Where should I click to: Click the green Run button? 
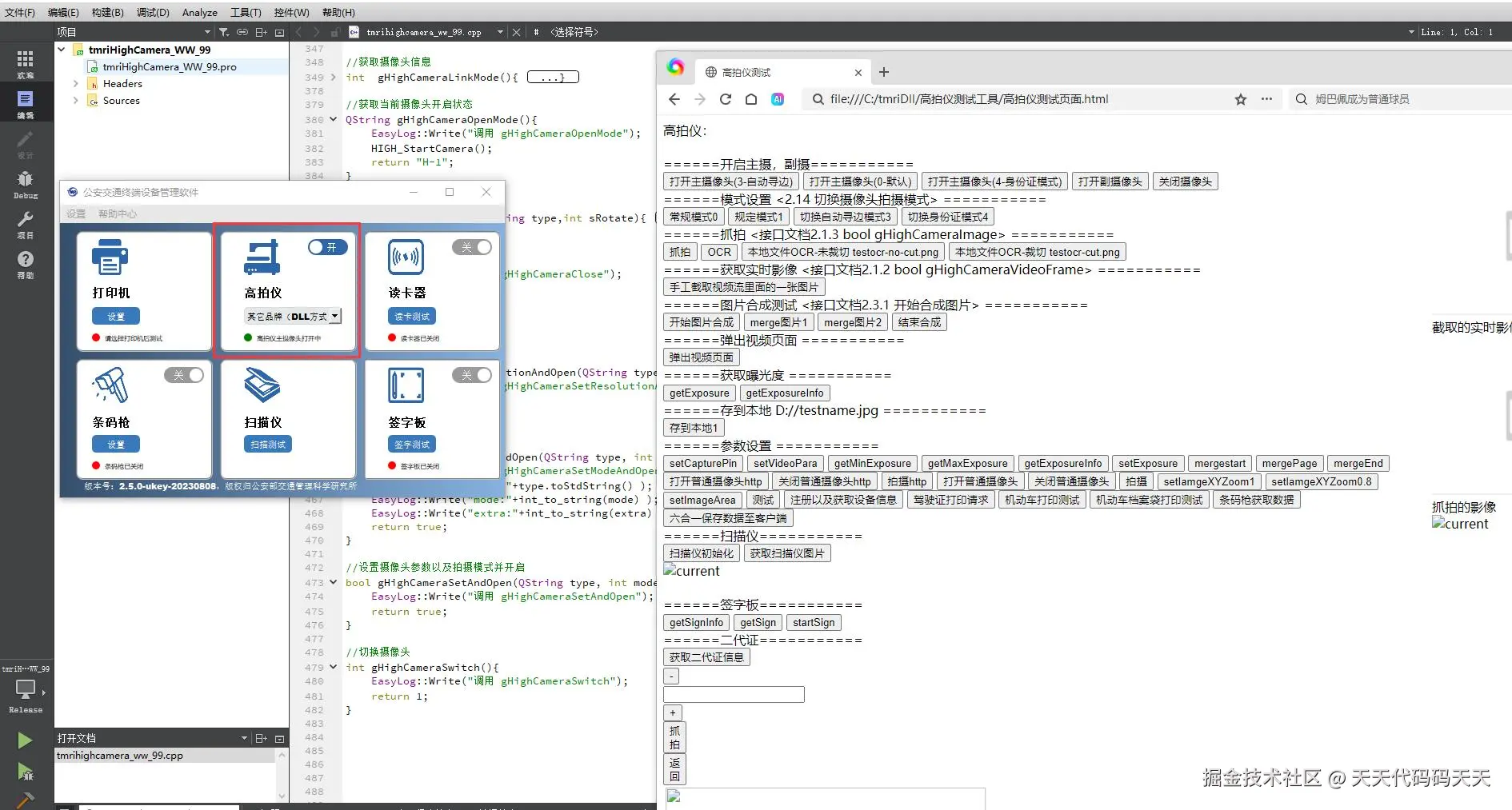click(x=25, y=740)
